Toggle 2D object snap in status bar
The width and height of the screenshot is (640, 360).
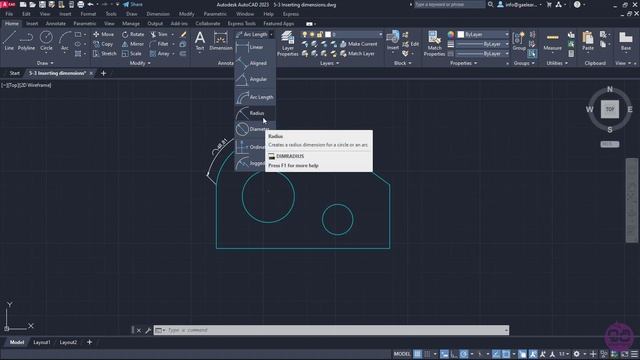(506, 354)
